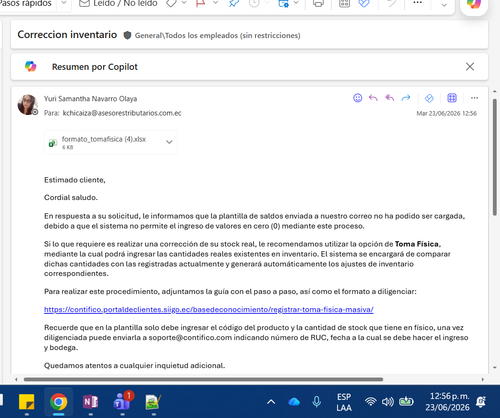The image size is (500, 418).
Task: Expand the attachment options chevron
Action: (x=169, y=142)
